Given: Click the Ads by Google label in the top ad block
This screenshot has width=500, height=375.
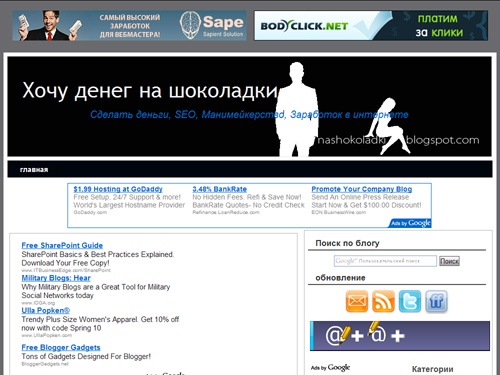Looking at the screenshot, I should (x=410, y=223).
